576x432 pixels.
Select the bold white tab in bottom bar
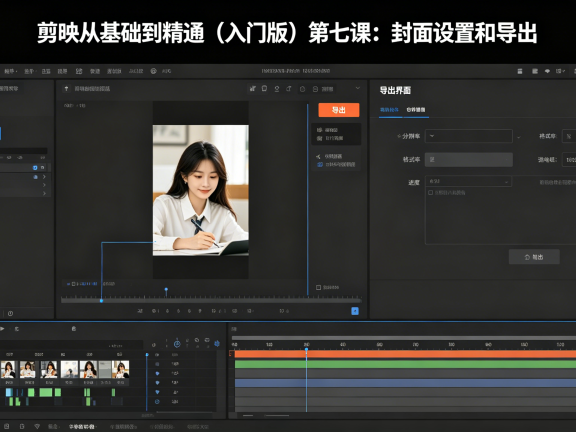(82, 427)
